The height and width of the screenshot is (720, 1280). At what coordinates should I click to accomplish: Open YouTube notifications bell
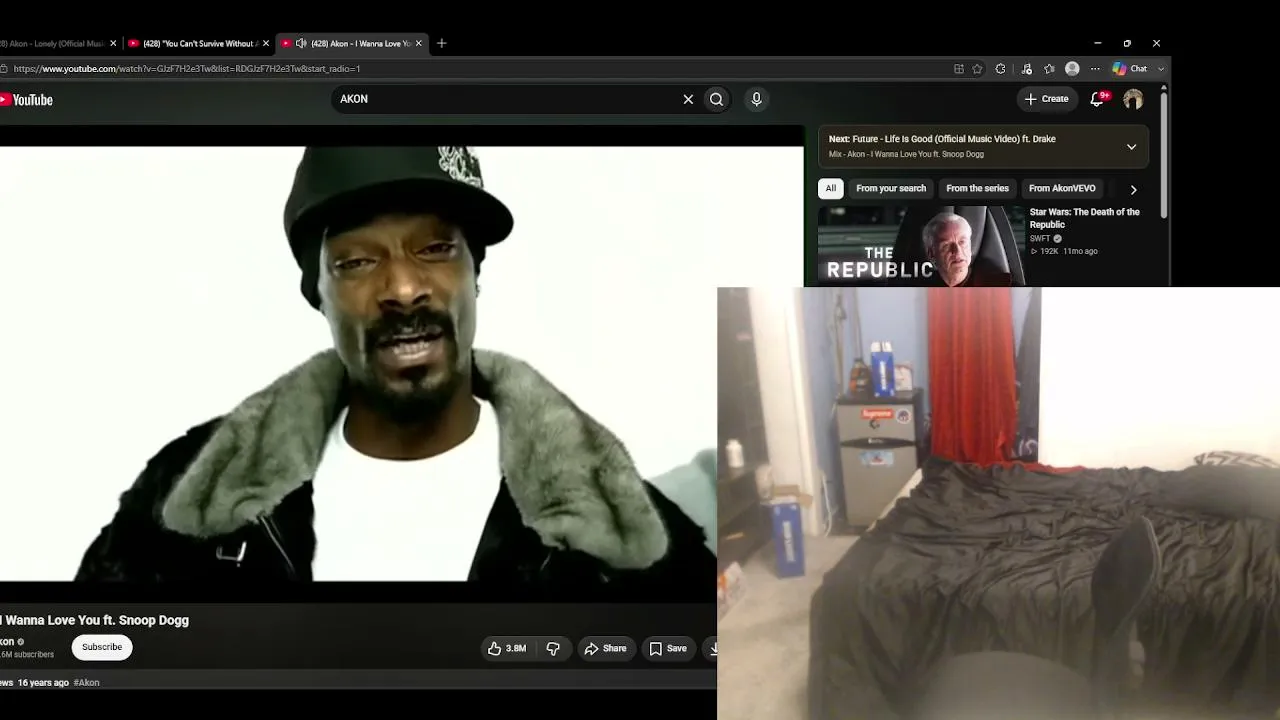[1098, 99]
